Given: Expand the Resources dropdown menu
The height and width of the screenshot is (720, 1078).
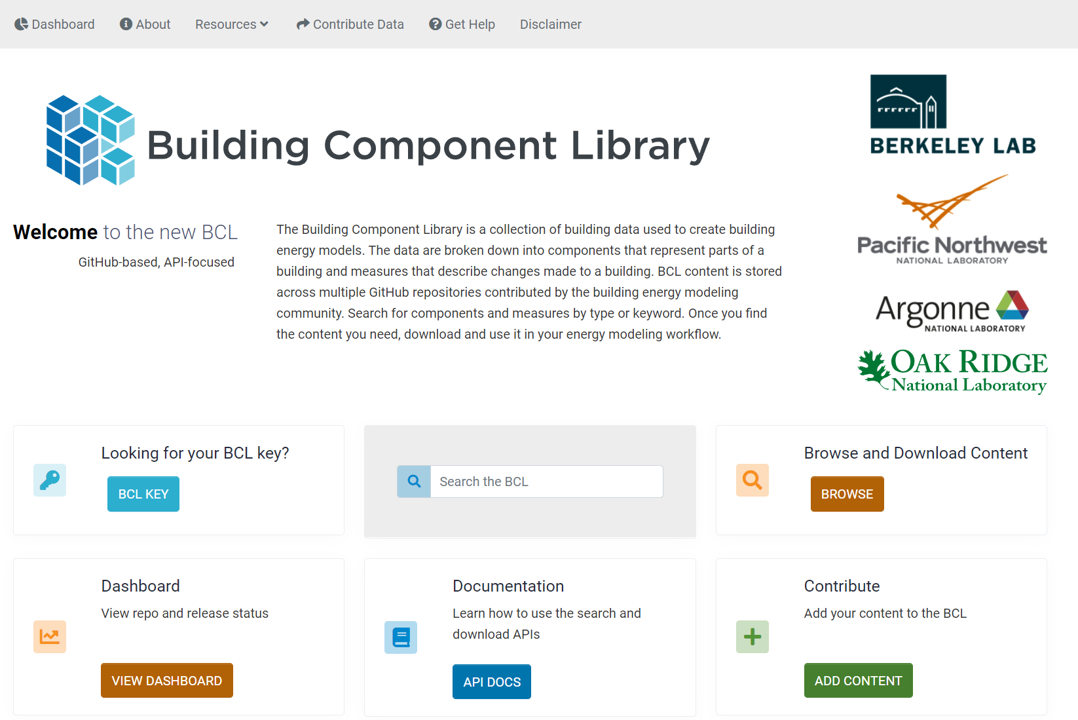Looking at the screenshot, I should (231, 24).
